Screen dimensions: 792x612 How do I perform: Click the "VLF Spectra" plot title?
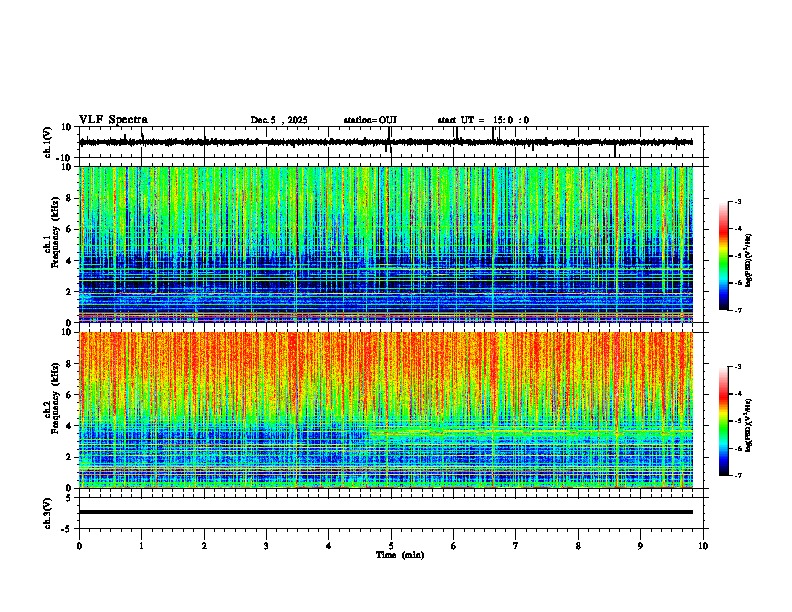click(113, 119)
